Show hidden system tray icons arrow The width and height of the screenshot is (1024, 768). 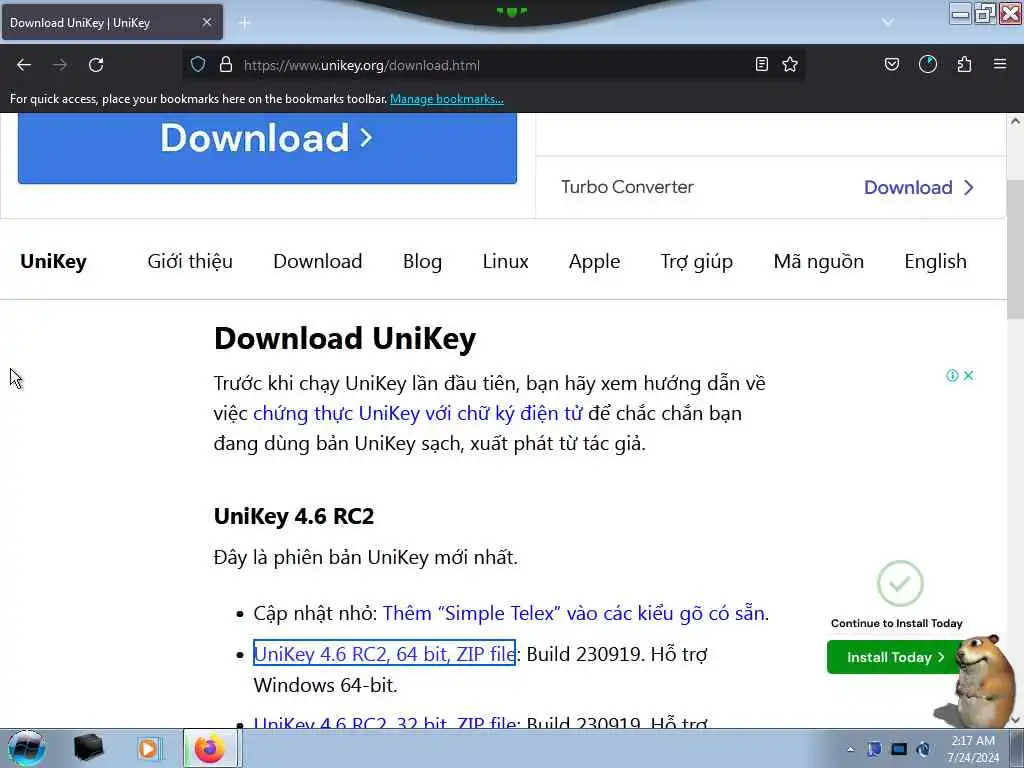pos(850,750)
